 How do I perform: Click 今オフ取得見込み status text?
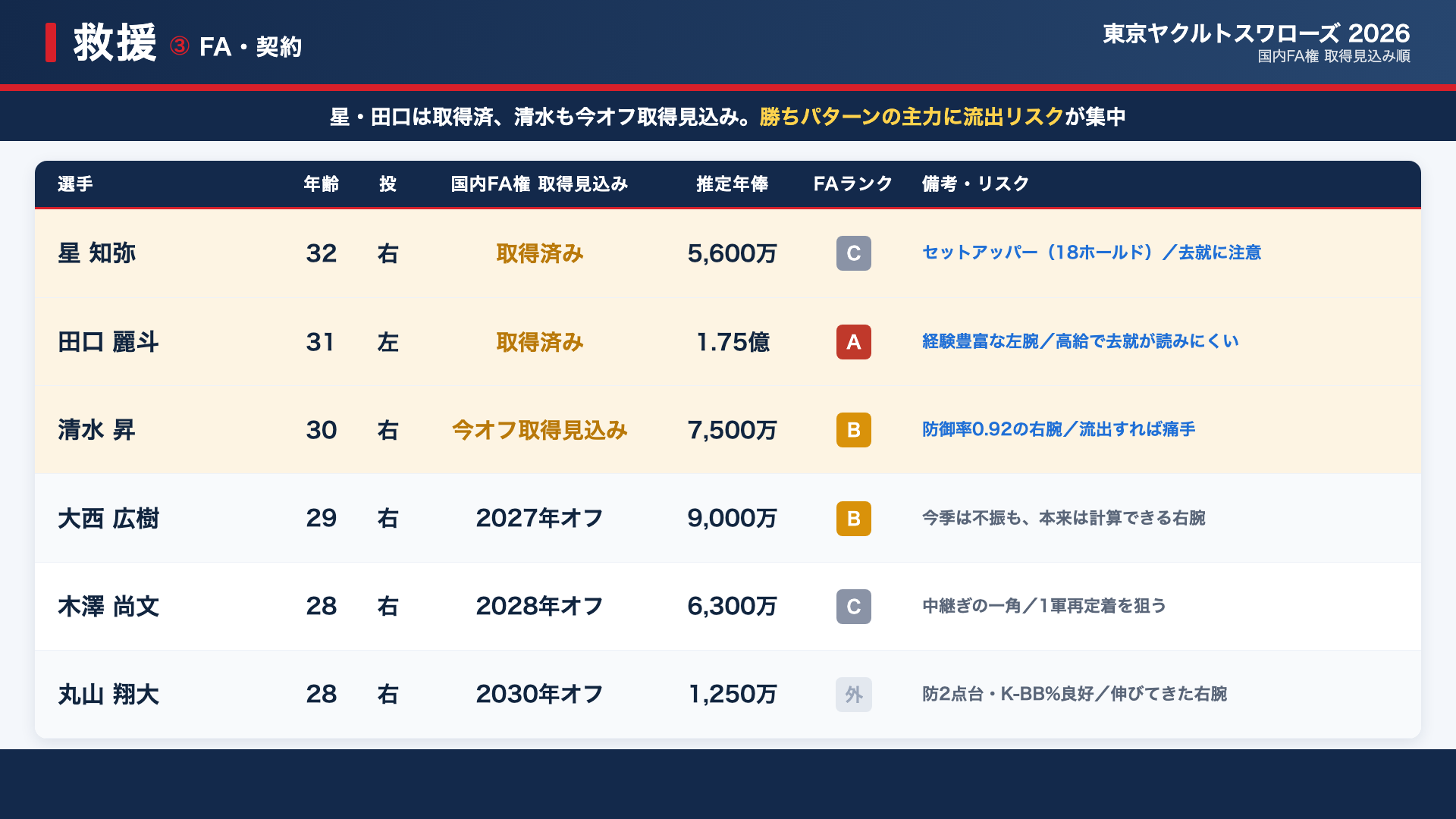(540, 430)
